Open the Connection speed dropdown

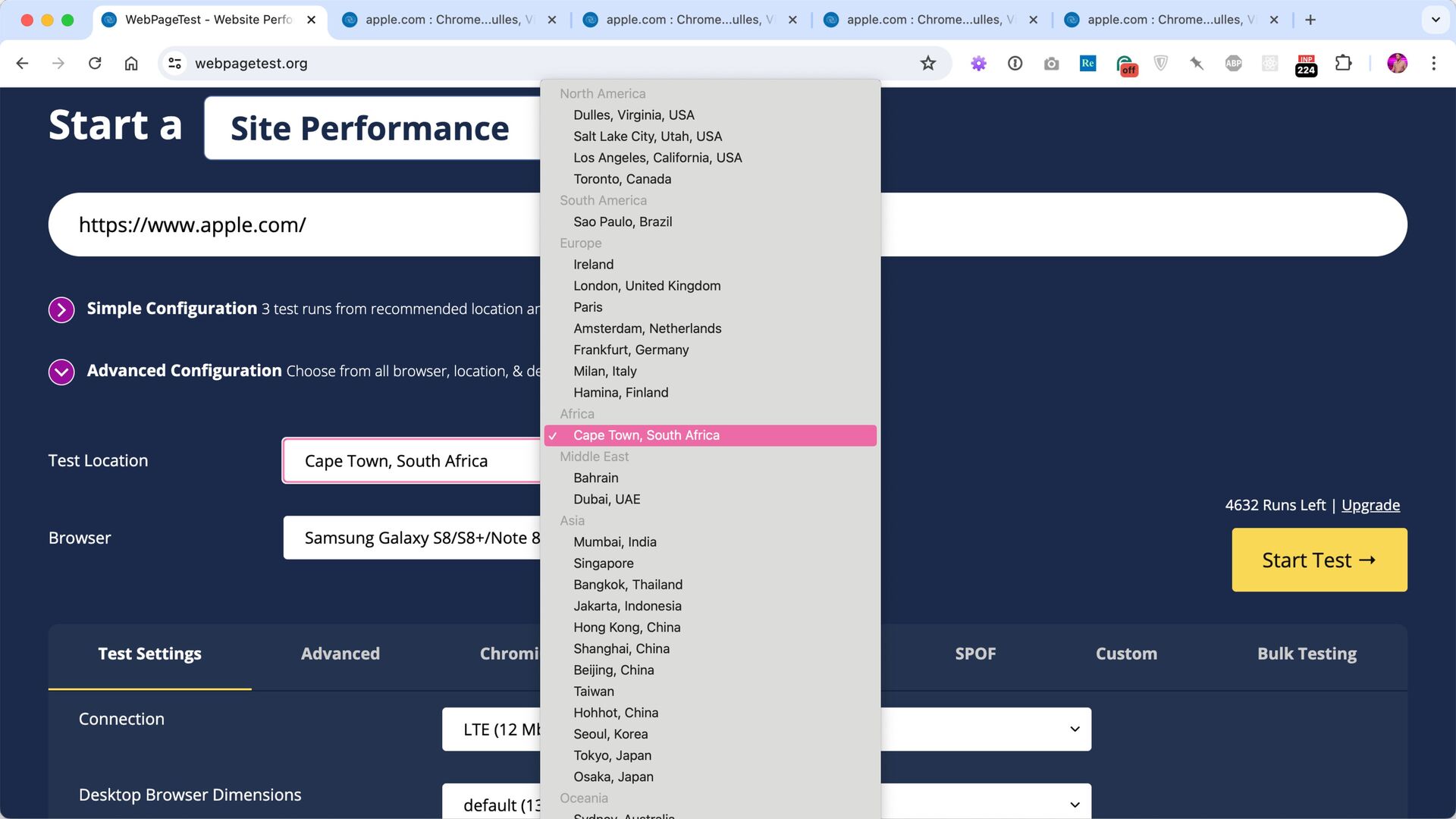(x=767, y=730)
